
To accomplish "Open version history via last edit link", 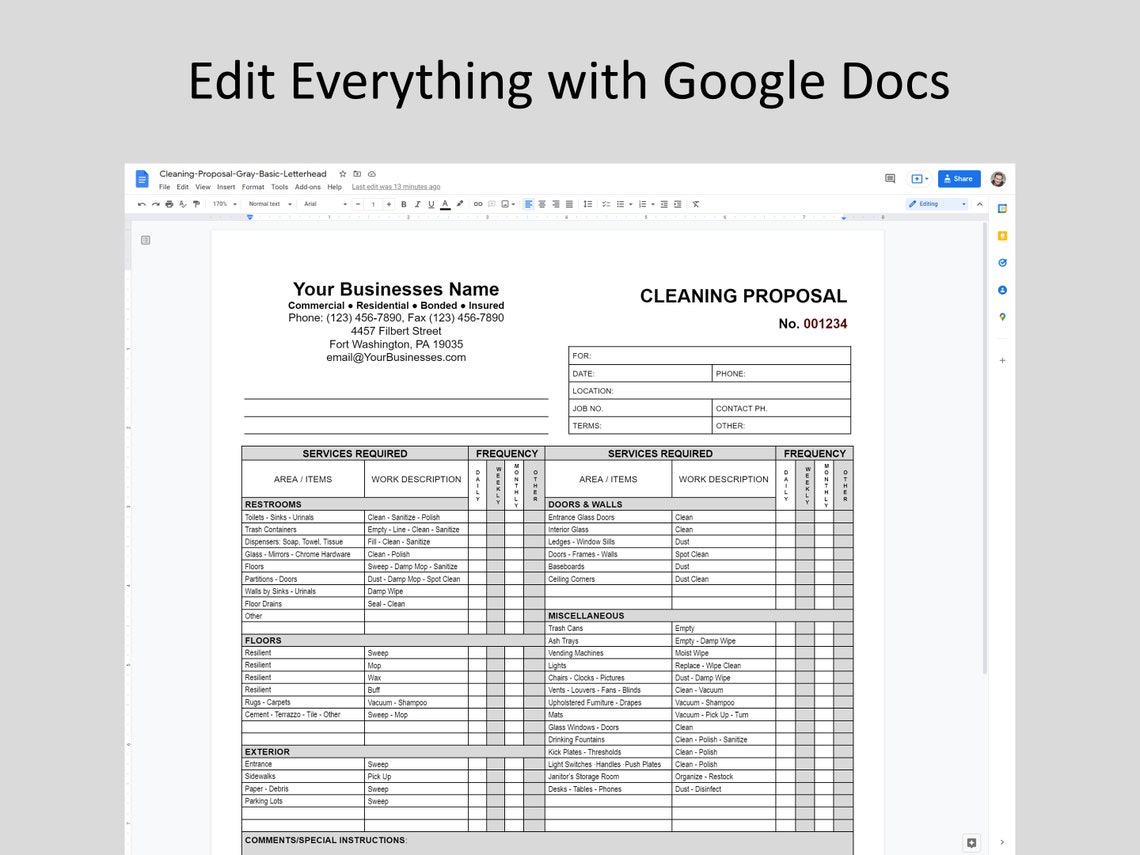I will (x=397, y=186).
